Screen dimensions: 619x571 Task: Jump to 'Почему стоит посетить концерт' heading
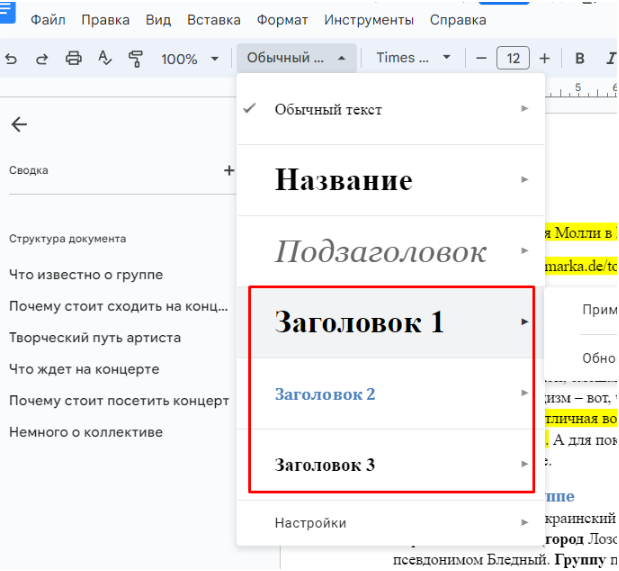click(x=119, y=400)
